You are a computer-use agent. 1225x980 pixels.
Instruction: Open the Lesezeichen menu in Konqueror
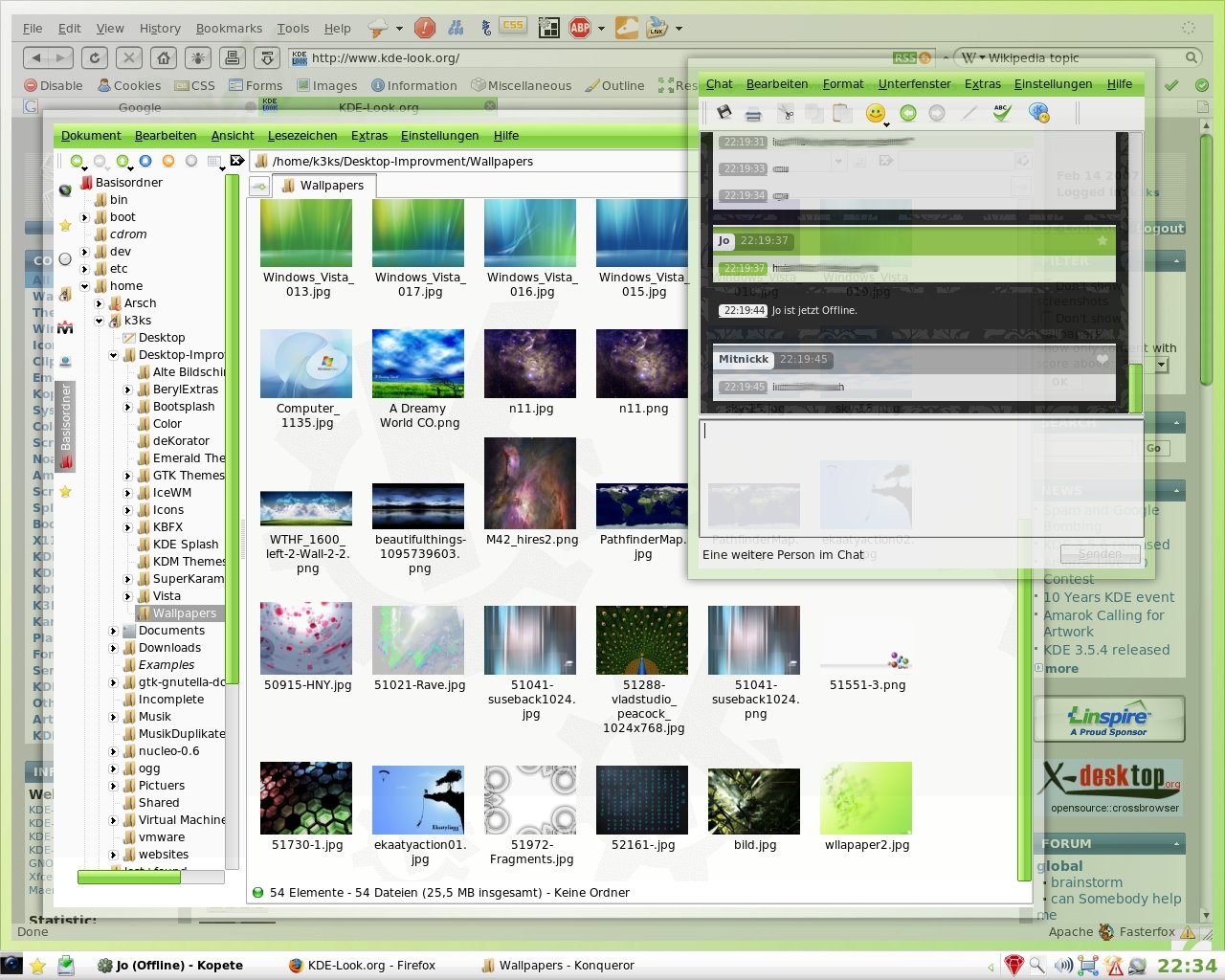302,136
